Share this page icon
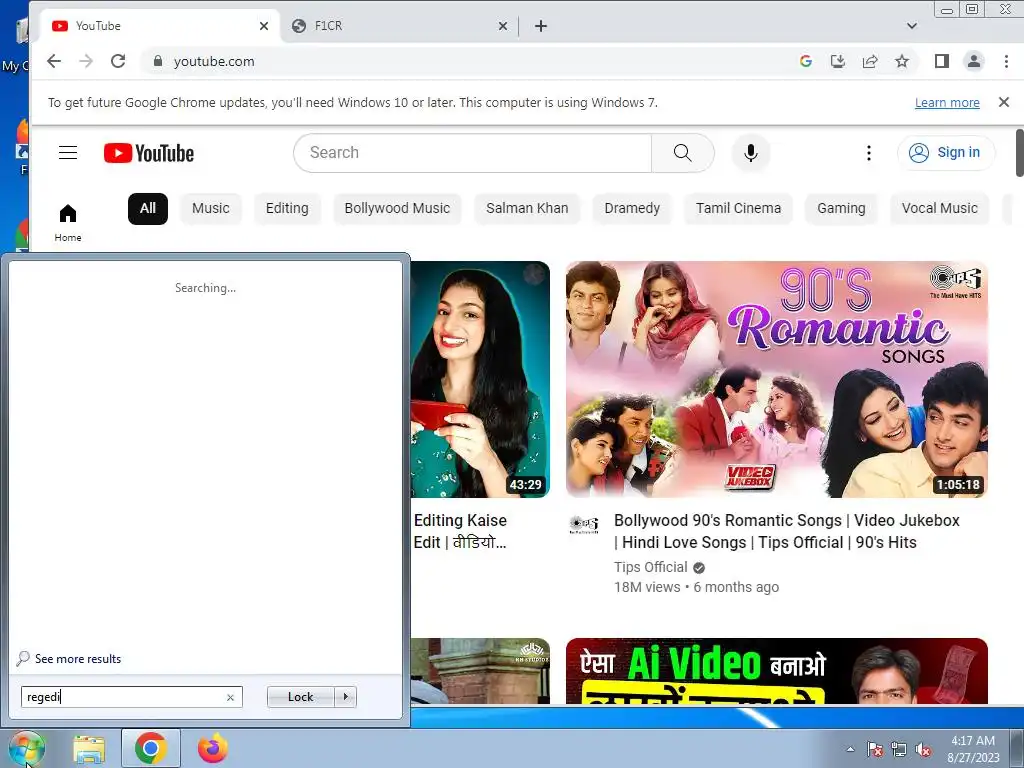Image resolution: width=1024 pixels, height=768 pixels. (870, 61)
